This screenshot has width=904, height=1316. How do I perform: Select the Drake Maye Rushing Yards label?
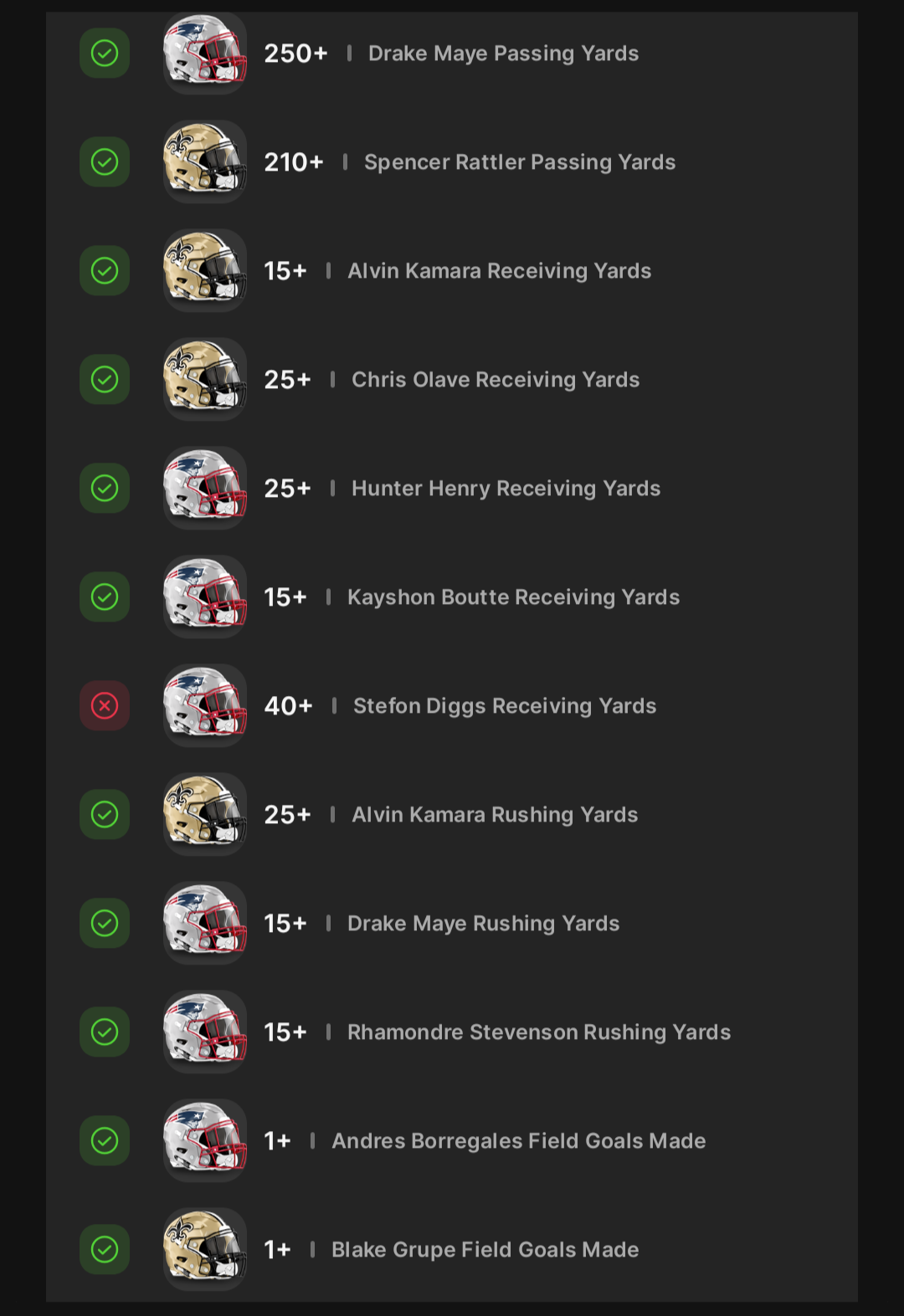tap(483, 924)
